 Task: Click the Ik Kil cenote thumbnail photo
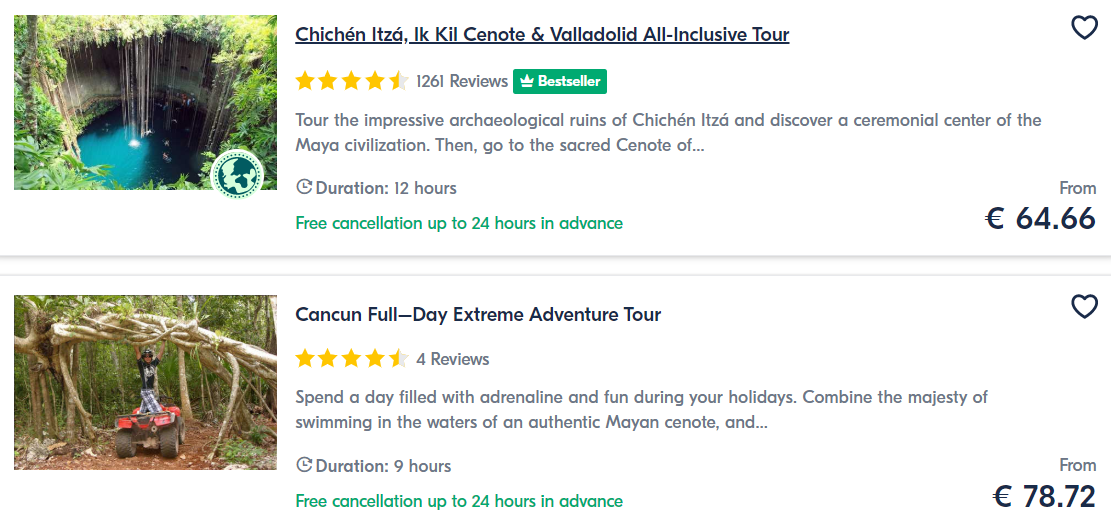click(145, 103)
